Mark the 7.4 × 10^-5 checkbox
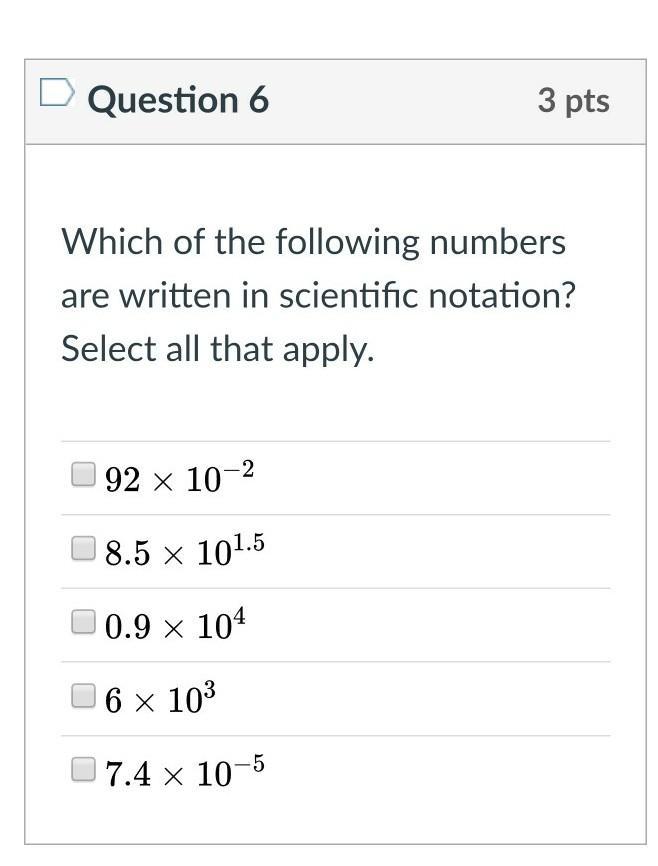This screenshot has height=866, width=658. 83,769
